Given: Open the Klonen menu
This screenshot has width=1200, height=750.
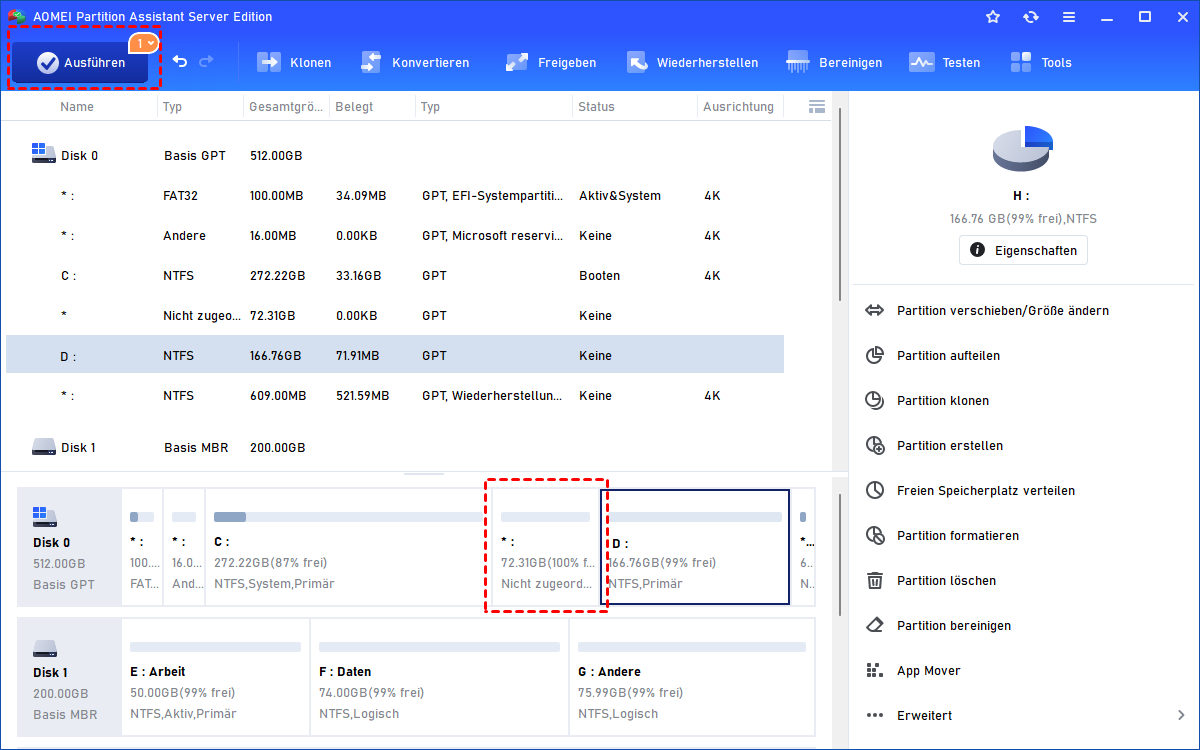Looking at the screenshot, I should pyautogui.click(x=294, y=62).
